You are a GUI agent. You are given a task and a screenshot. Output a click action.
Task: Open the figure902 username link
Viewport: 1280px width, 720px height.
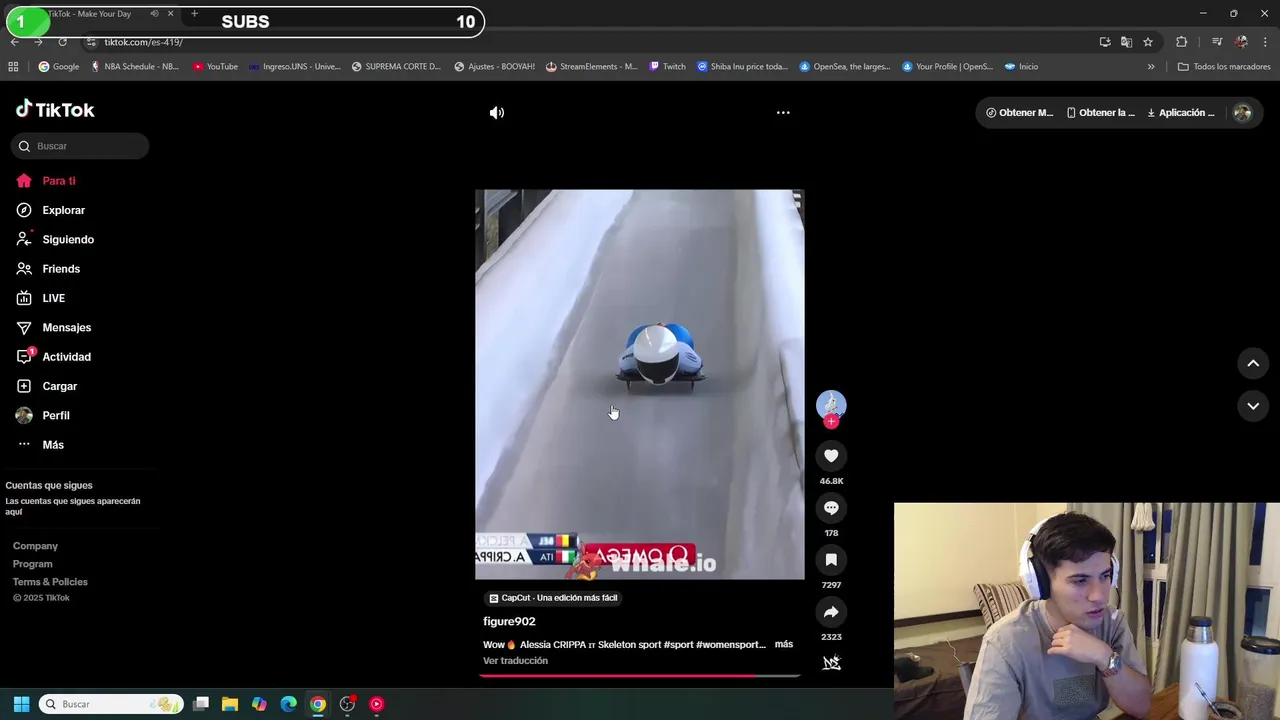click(509, 622)
